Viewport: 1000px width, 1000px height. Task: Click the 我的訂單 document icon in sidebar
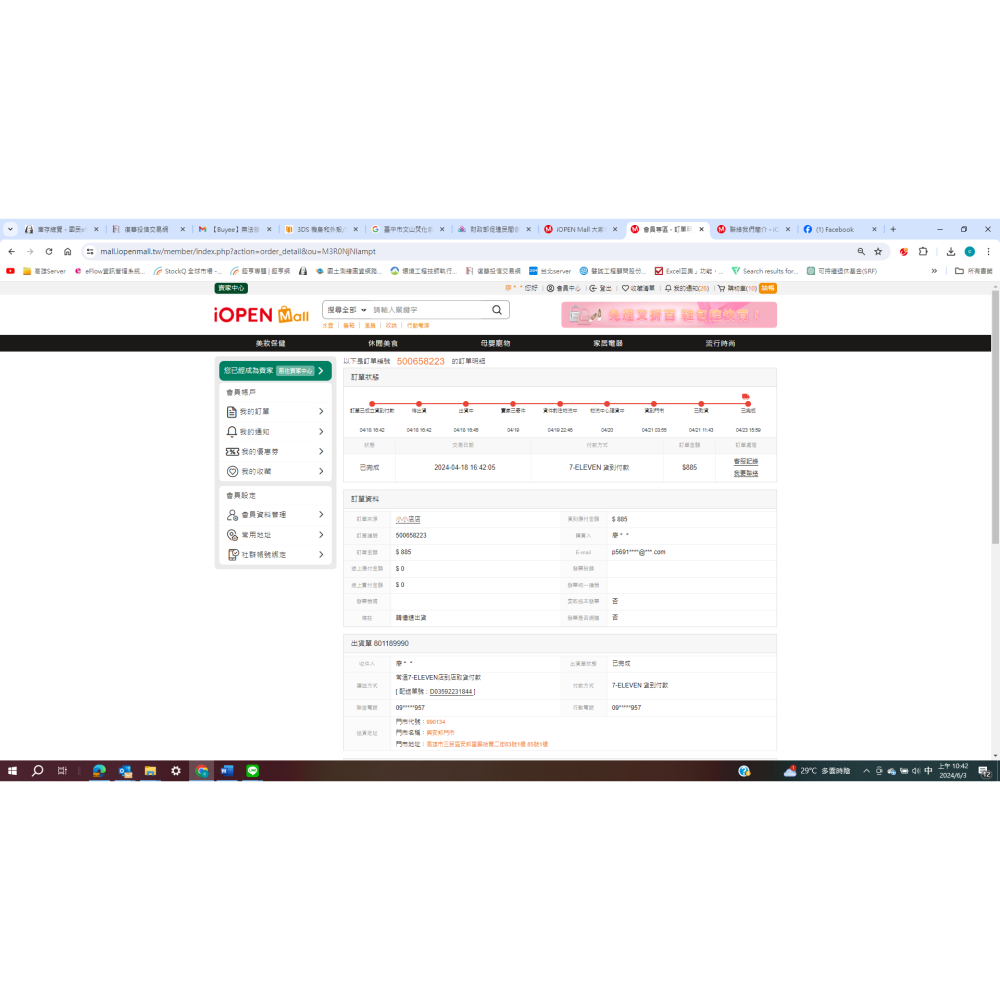pos(232,412)
